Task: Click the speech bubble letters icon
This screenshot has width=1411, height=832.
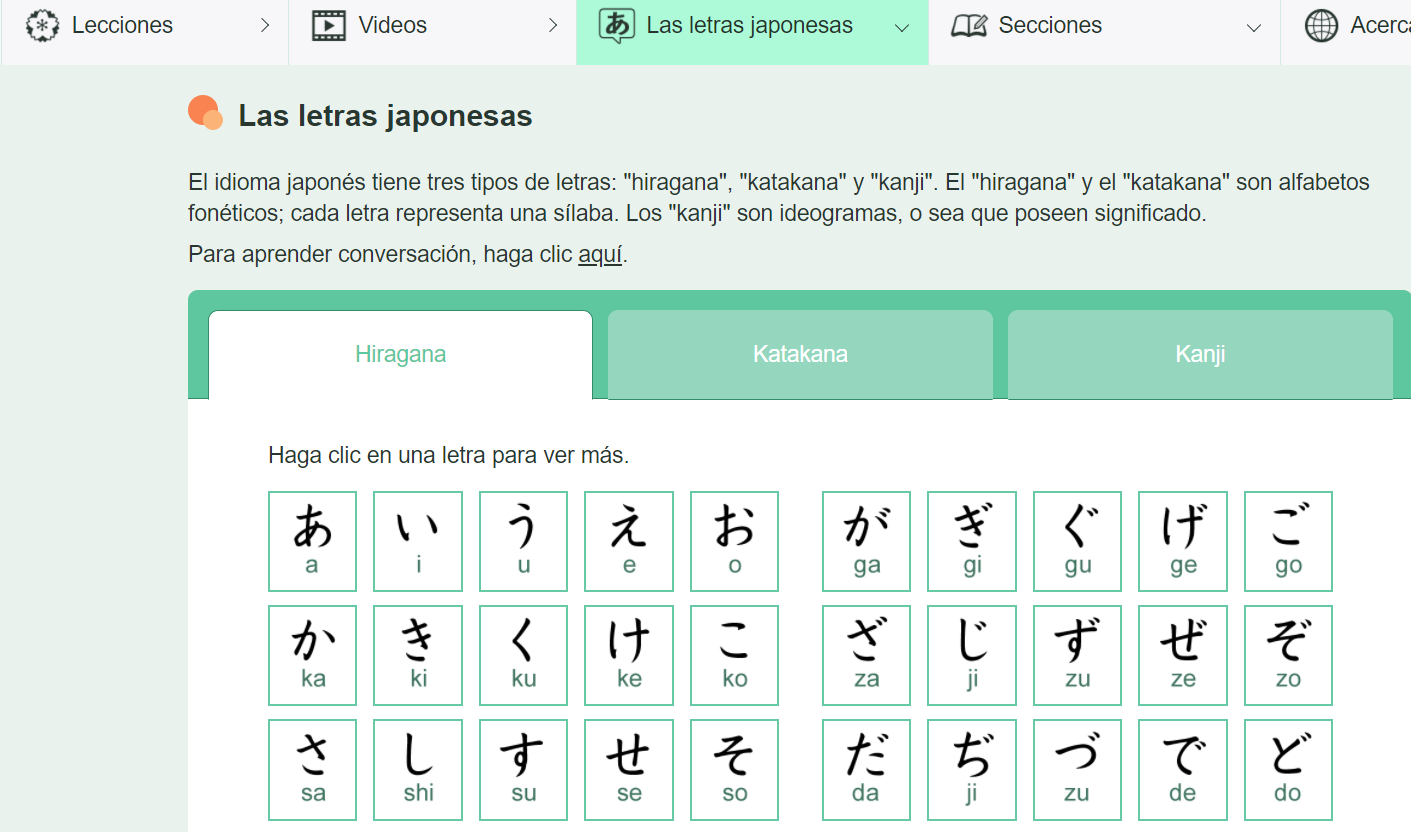Action: (x=616, y=26)
